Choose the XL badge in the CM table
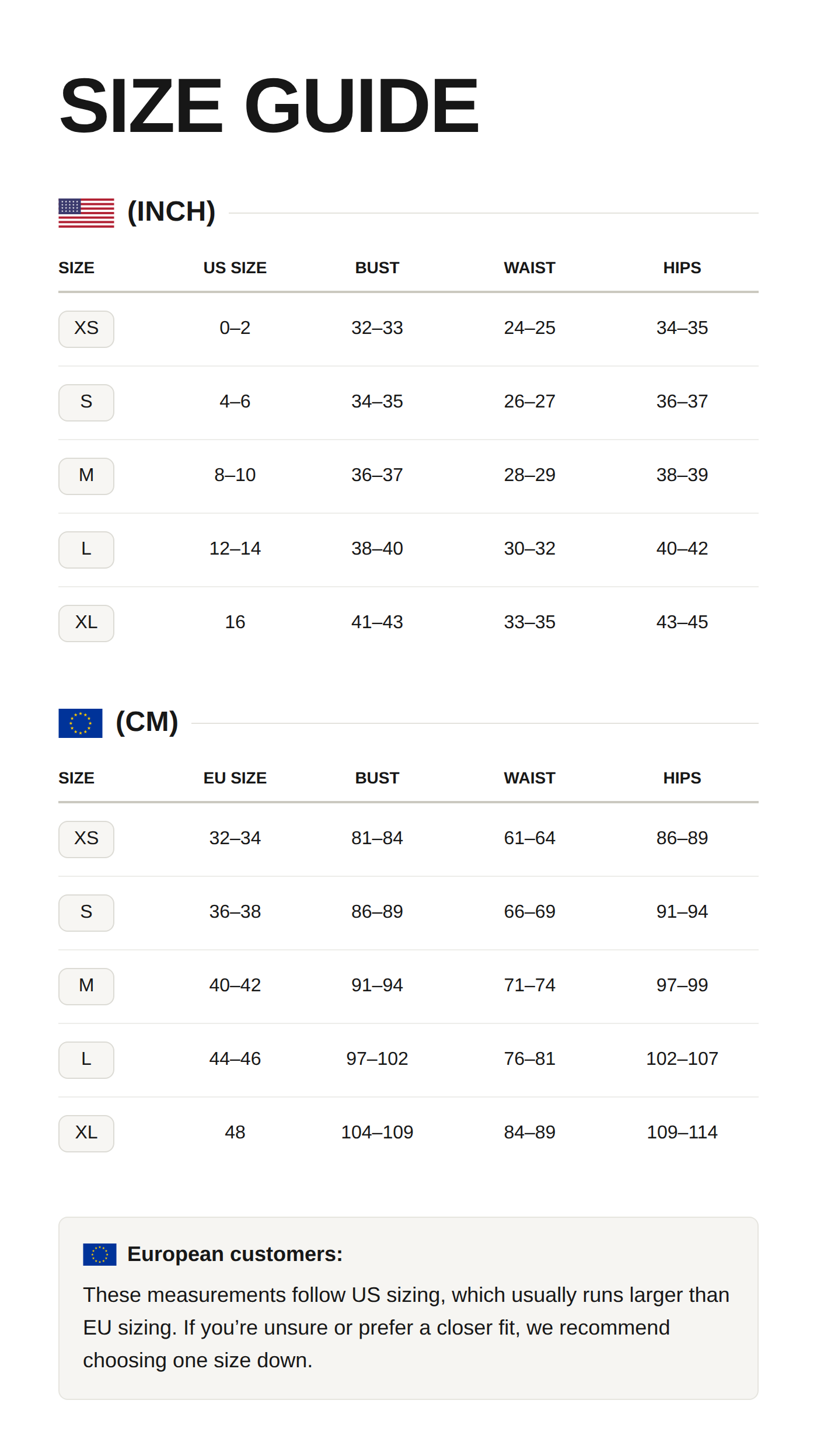This screenshot has height=1456, width=817. click(86, 1133)
